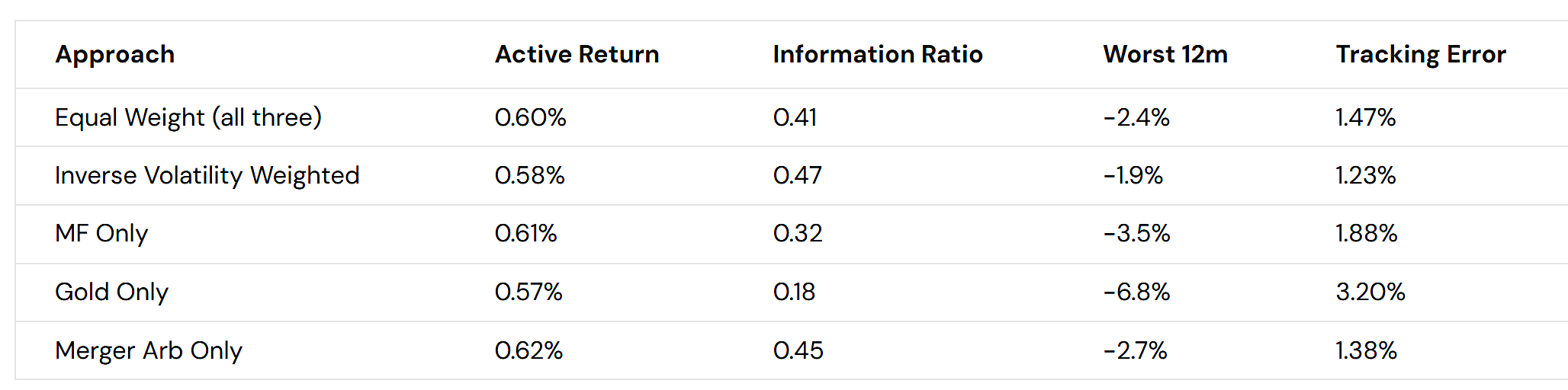Select the MF Only row label

click(101, 233)
